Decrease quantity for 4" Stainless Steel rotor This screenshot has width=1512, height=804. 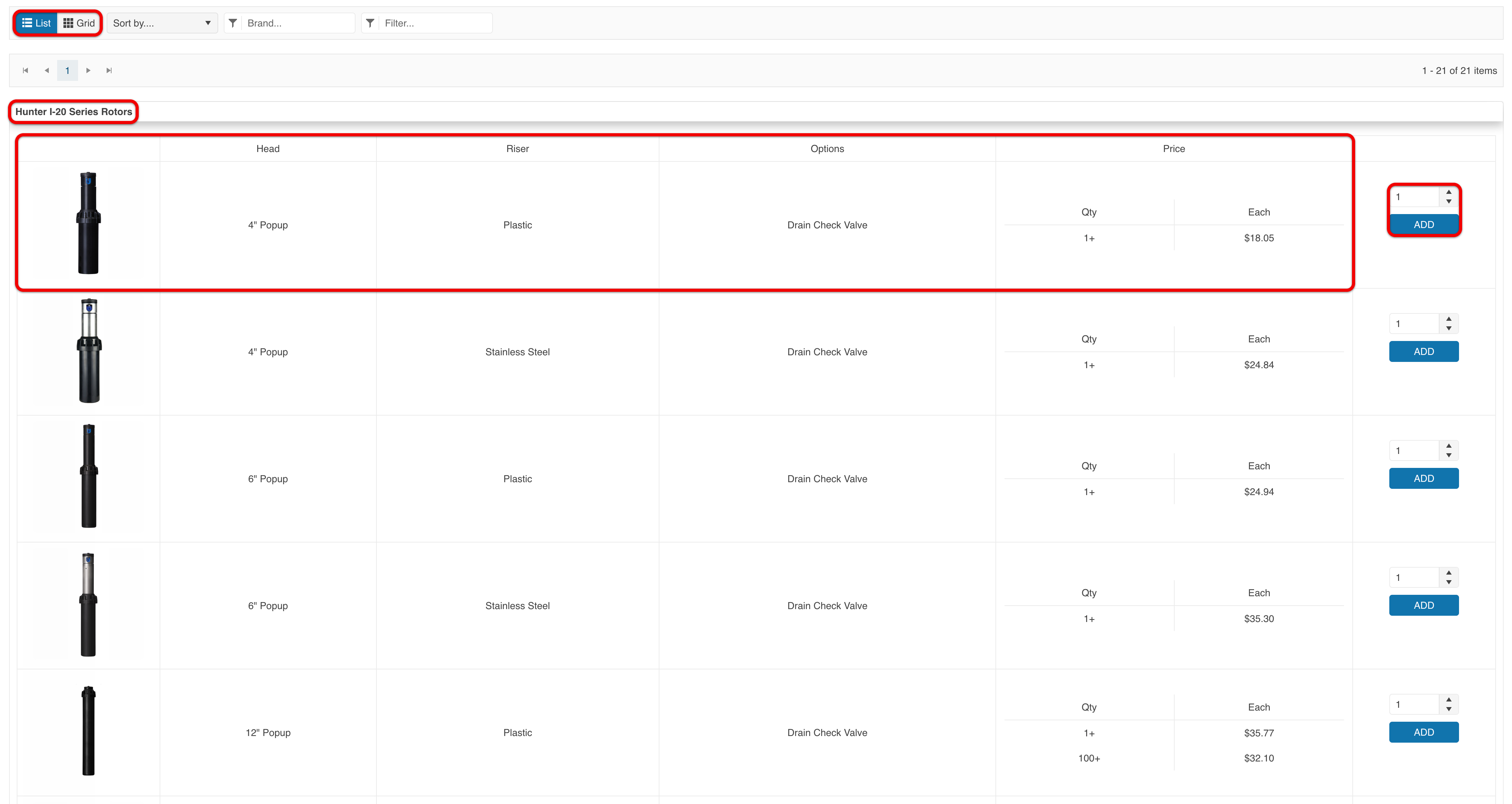(x=1449, y=328)
